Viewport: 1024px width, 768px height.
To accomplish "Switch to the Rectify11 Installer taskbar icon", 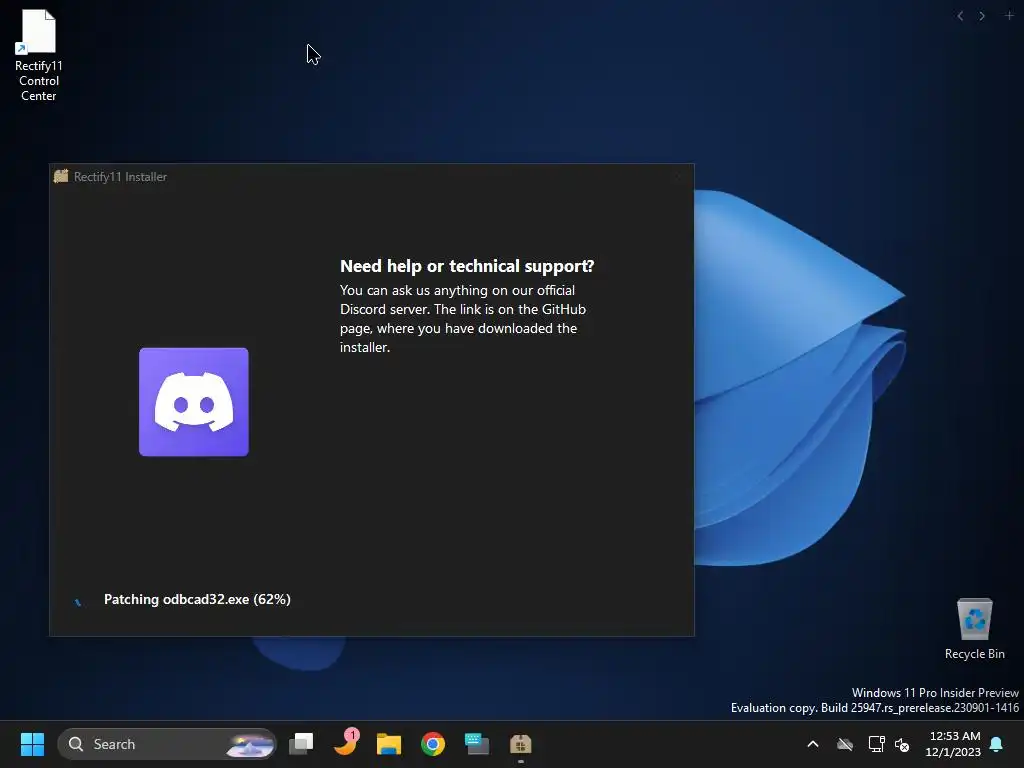I will (520, 744).
